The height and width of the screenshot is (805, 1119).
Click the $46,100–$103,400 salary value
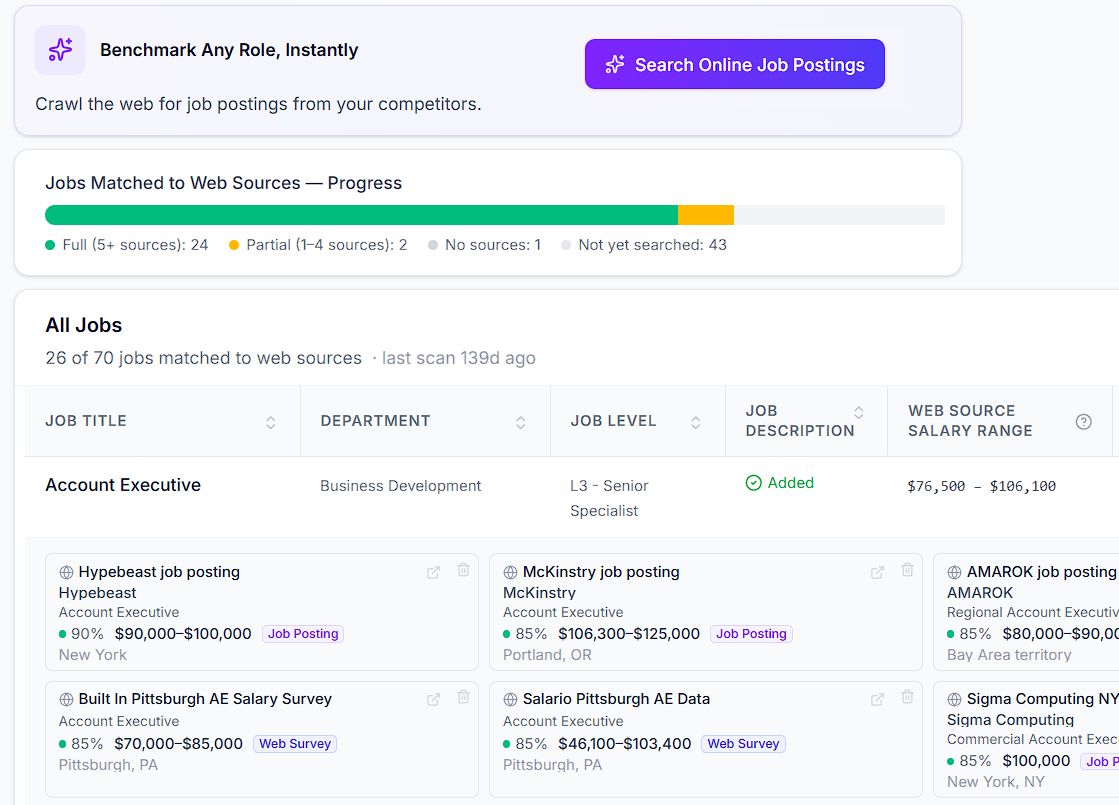(624, 744)
